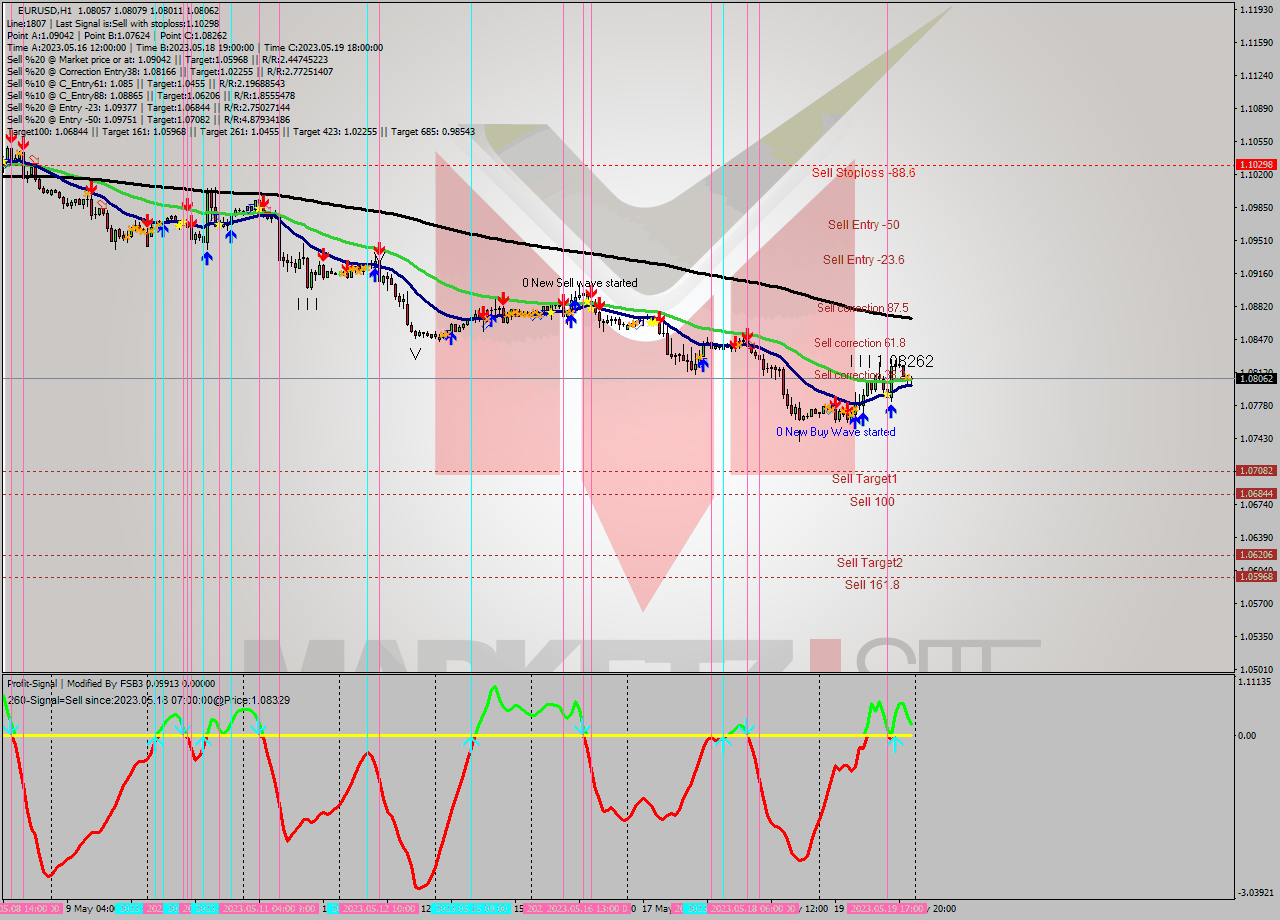Click the Sell Stoploss -88.6 label
Image resolution: width=1280 pixels, height=920 pixels.
(862, 172)
